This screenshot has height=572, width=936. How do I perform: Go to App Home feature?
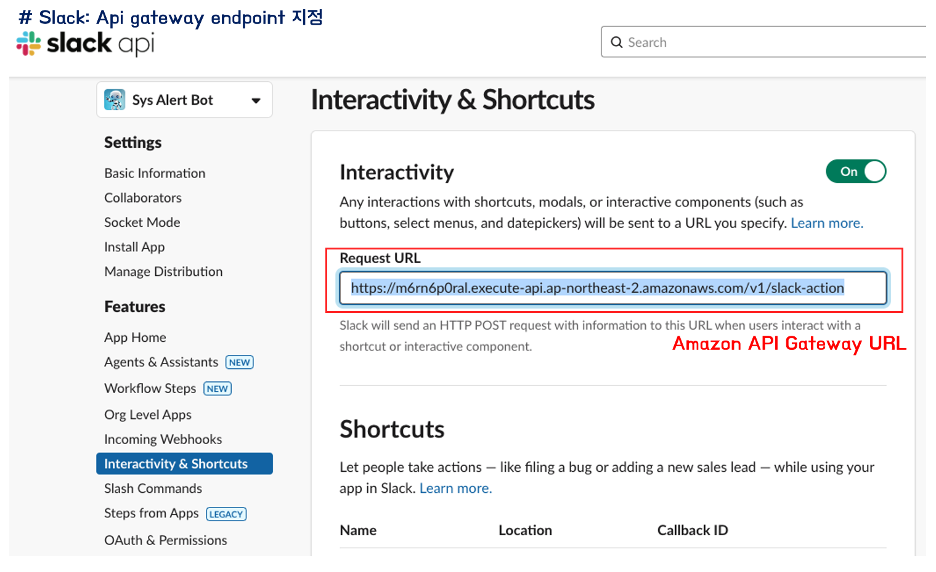pyautogui.click(x=135, y=337)
